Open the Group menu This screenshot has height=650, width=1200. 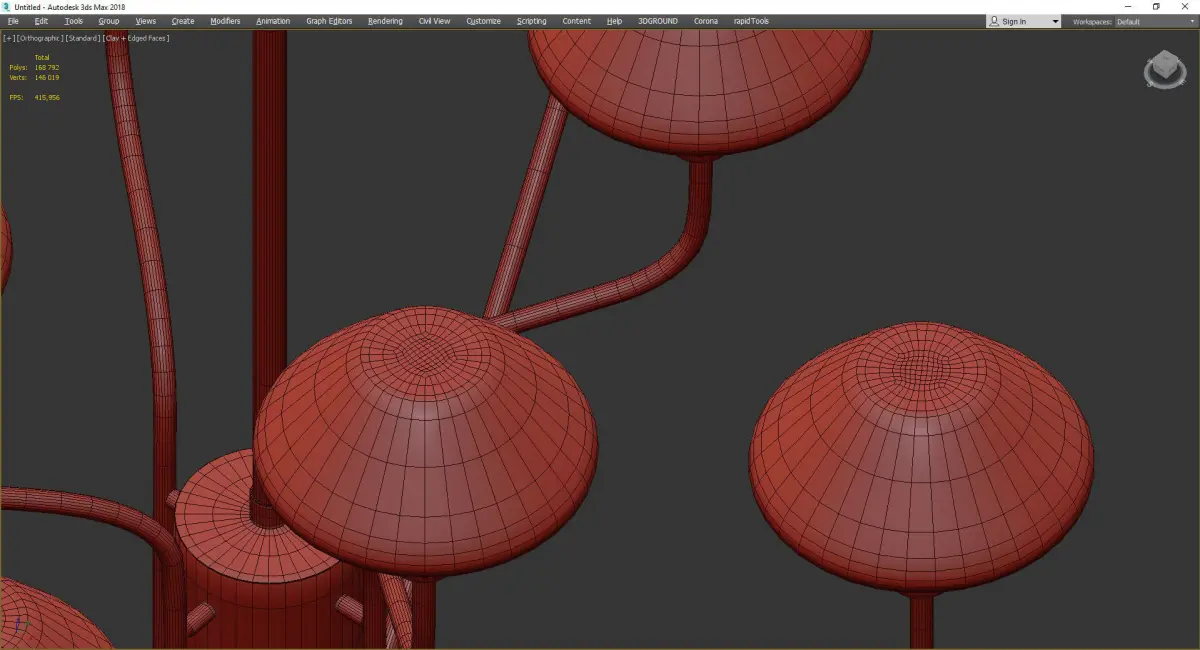(x=108, y=21)
